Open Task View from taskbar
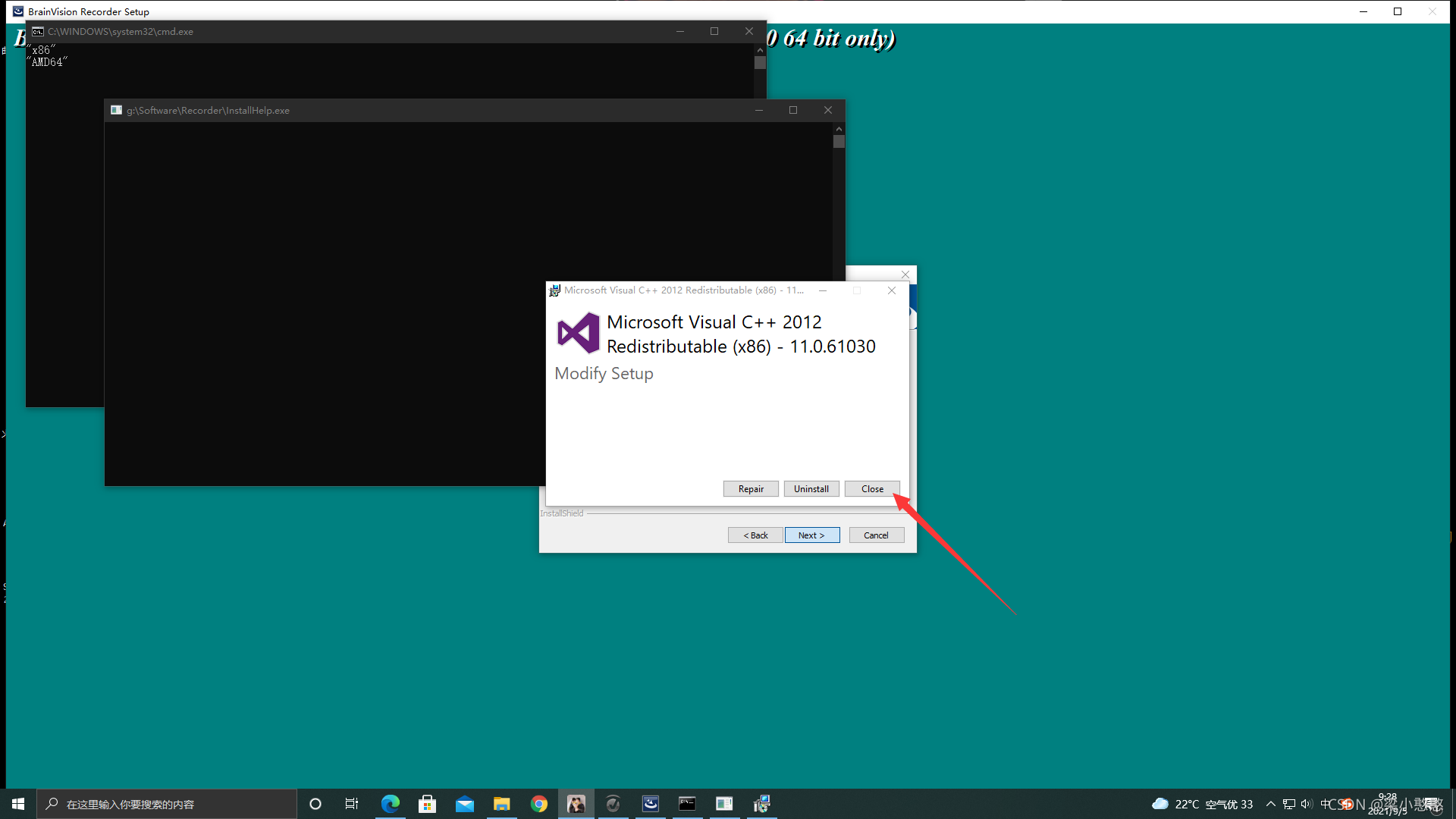1456x819 pixels. pos(353,804)
